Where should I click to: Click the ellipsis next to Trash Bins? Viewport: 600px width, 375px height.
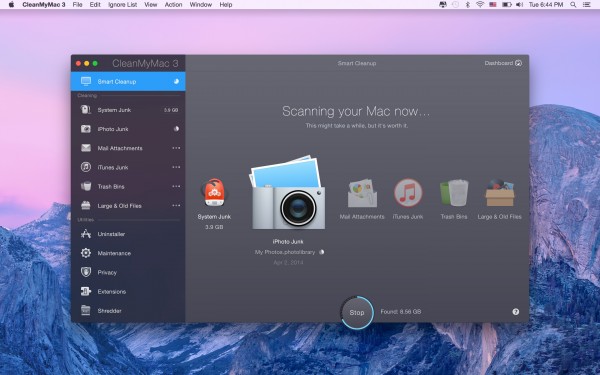(x=176, y=186)
